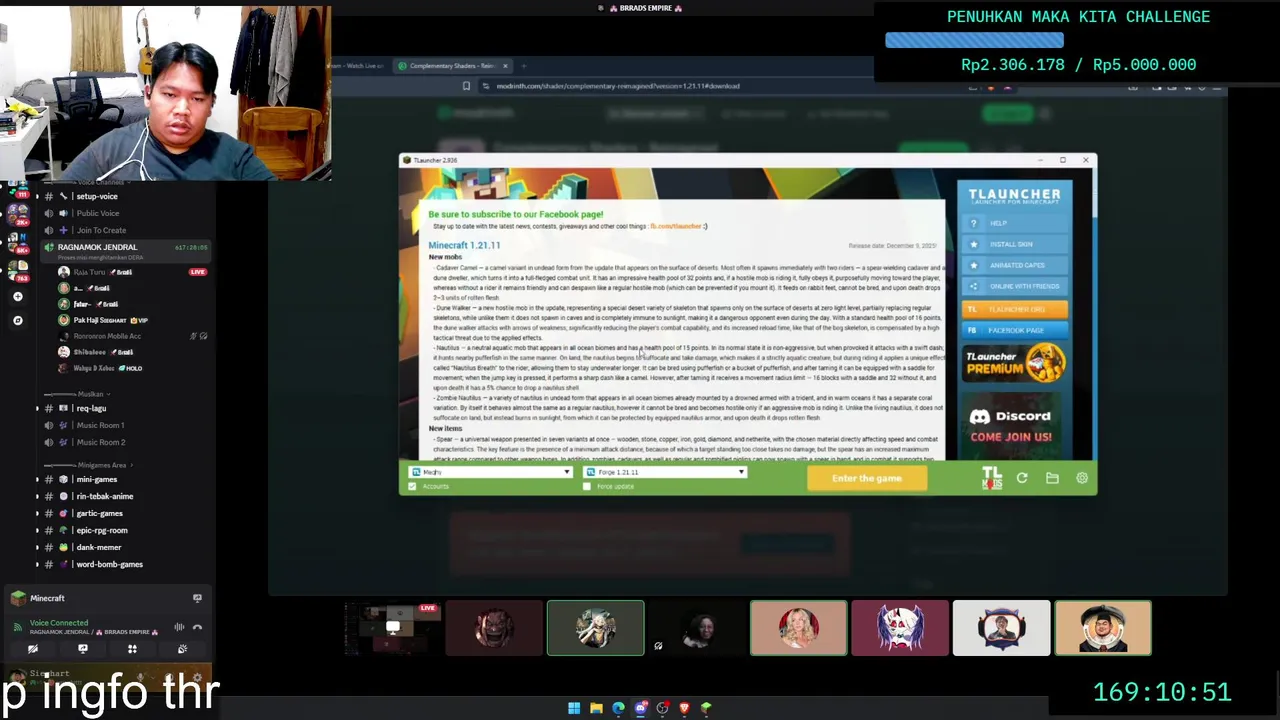The height and width of the screenshot is (720, 1280).
Task: Join the Music Room 1 channel
Action: 100,425
